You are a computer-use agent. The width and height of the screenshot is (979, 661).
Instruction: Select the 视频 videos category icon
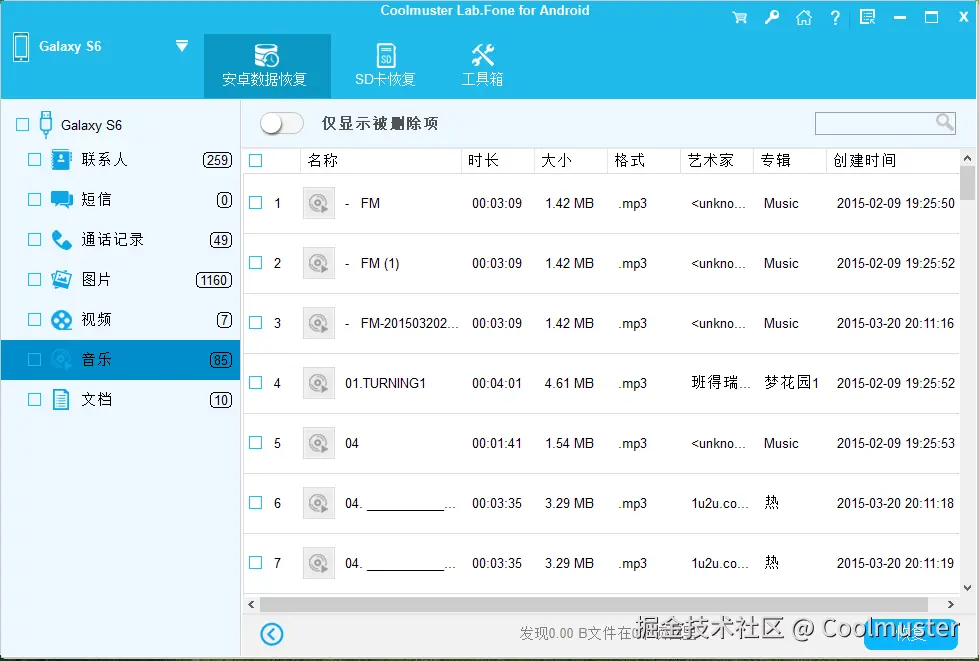pos(62,319)
